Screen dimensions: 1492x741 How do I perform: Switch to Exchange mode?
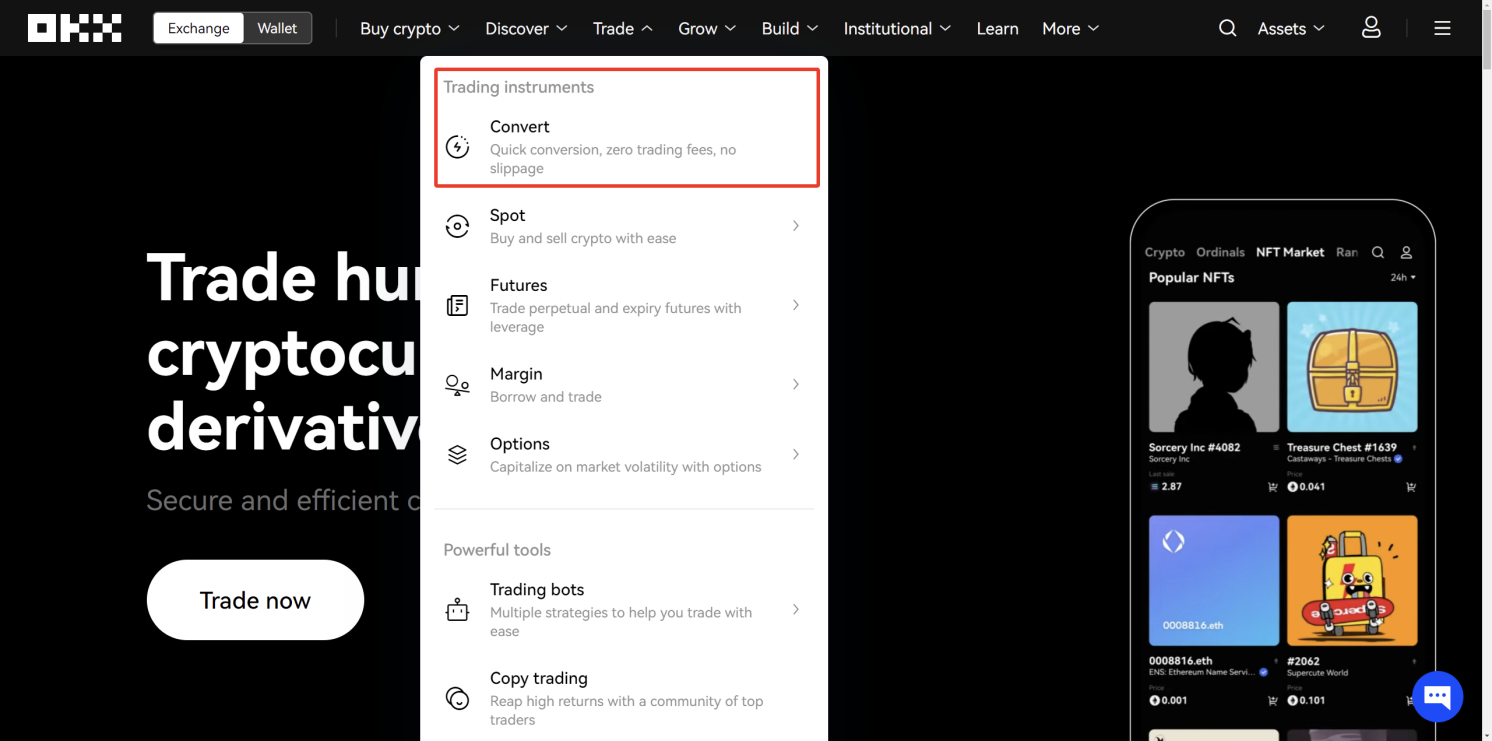198,28
